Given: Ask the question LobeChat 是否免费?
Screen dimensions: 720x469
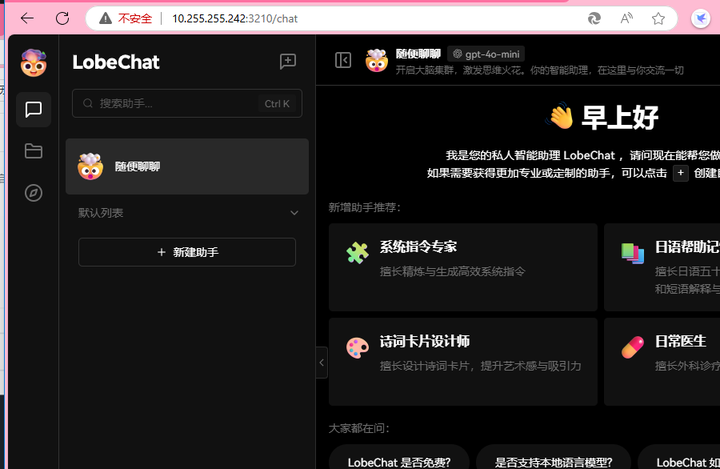Looking at the screenshot, I should pyautogui.click(x=399, y=460).
